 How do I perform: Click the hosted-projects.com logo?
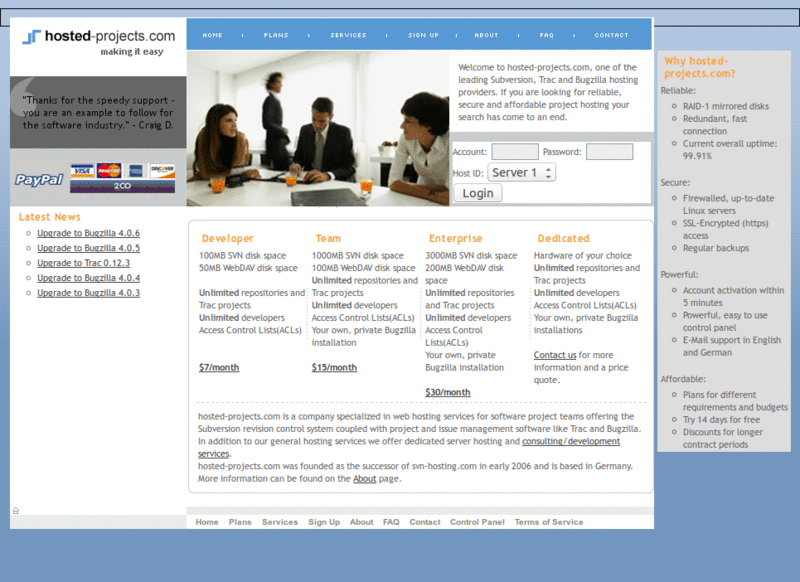pyautogui.click(x=98, y=42)
